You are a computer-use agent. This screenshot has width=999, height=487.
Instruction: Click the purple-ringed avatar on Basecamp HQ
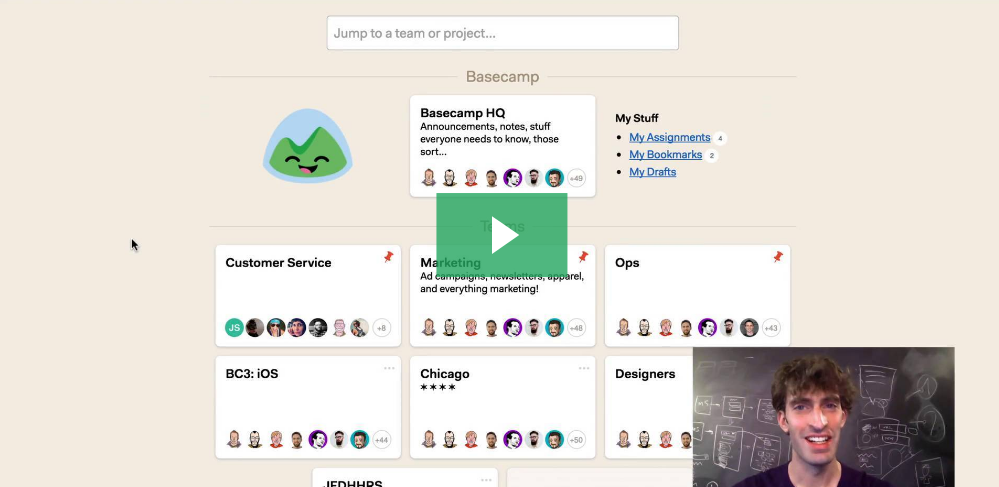[x=513, y=178]
